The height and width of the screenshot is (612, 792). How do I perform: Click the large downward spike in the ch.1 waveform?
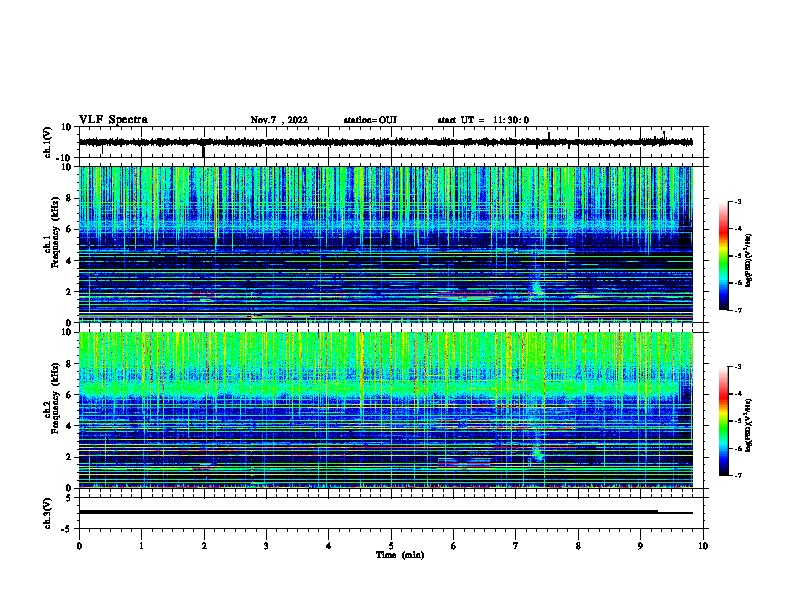tap(204, 151)
